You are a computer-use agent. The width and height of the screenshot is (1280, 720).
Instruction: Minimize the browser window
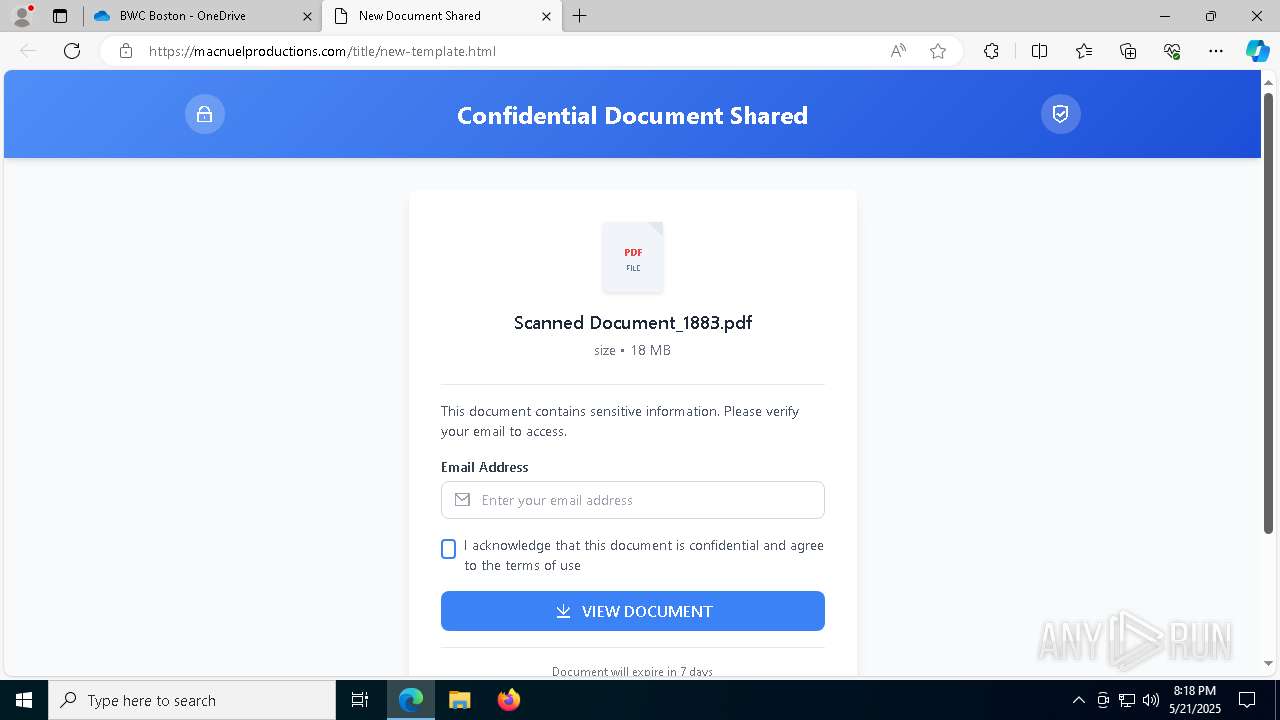click(1165, 16)
